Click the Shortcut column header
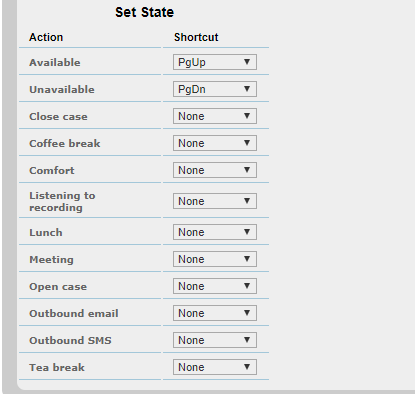415x394 pixels. [196, 37]
